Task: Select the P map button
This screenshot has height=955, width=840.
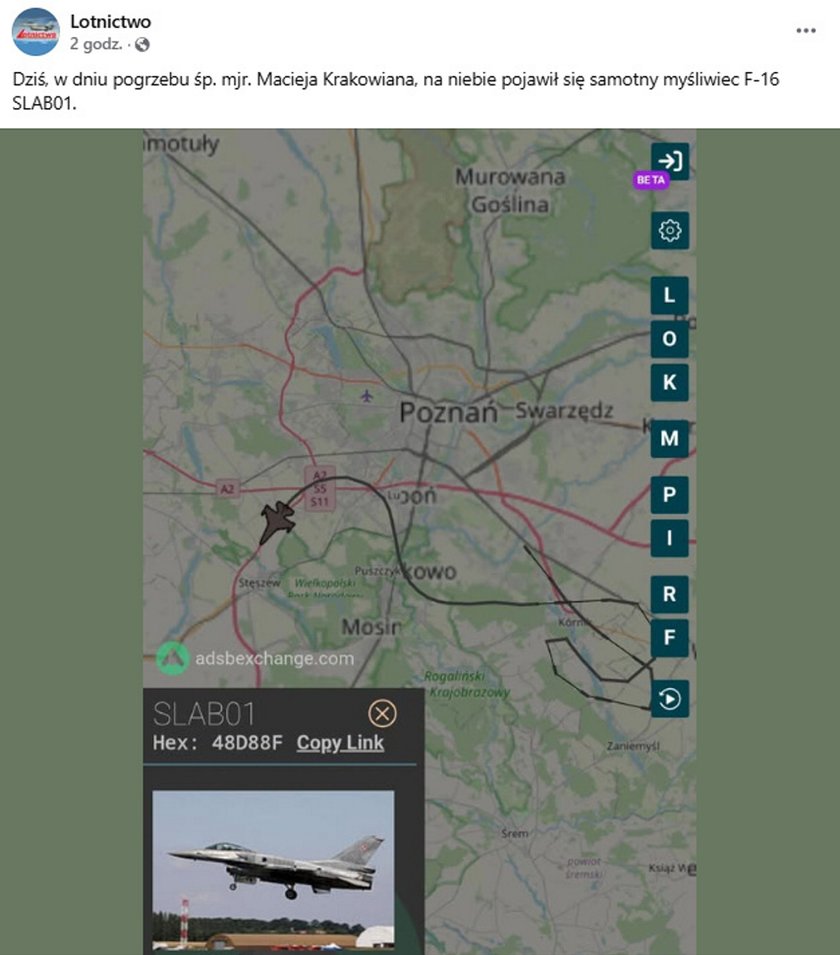Action: coord(669,495)
